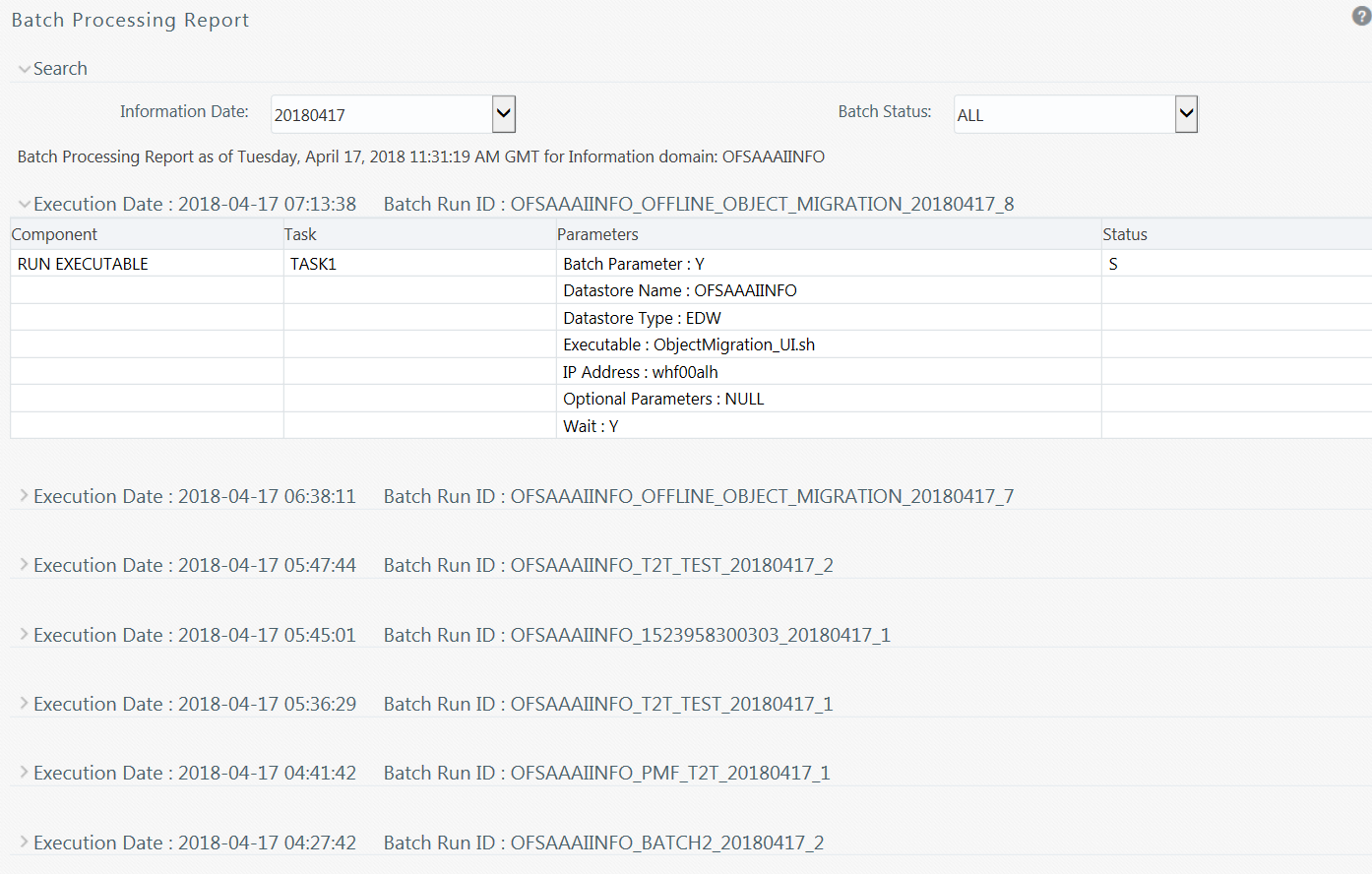
Task: Expand the OFSAAIINFO_T2T_TEST_20180417_2 batch entry
Action: click(x=23, y=564)
